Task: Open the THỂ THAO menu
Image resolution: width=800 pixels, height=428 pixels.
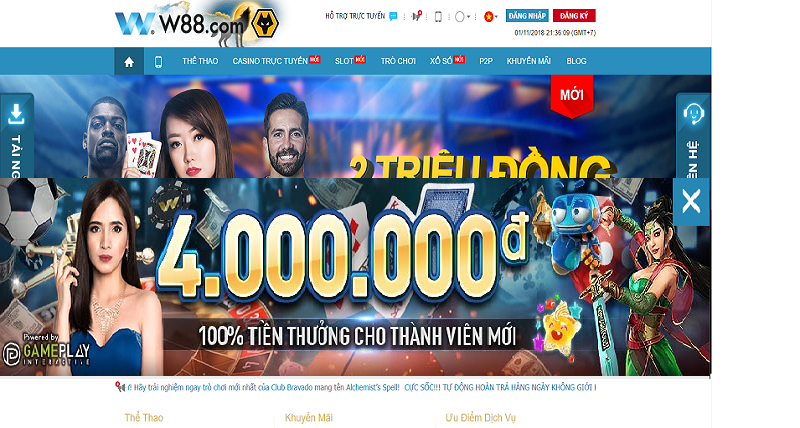Action: (x=200, y=61)
